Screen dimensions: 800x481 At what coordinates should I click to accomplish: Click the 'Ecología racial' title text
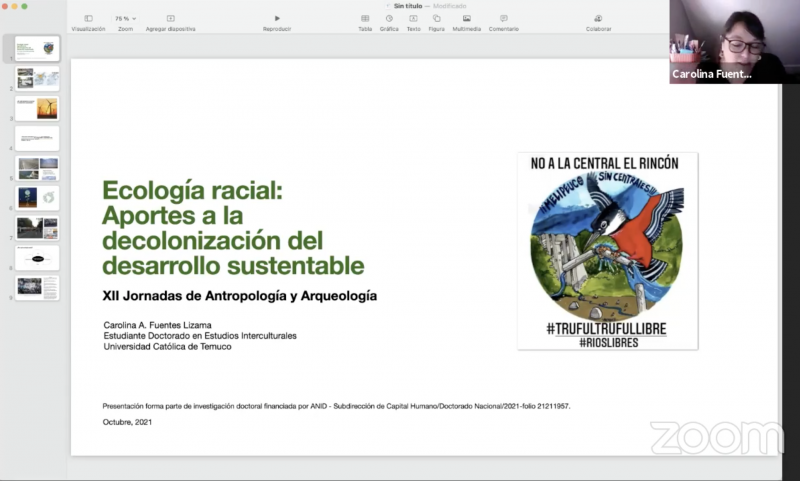[x=192, y=190]
